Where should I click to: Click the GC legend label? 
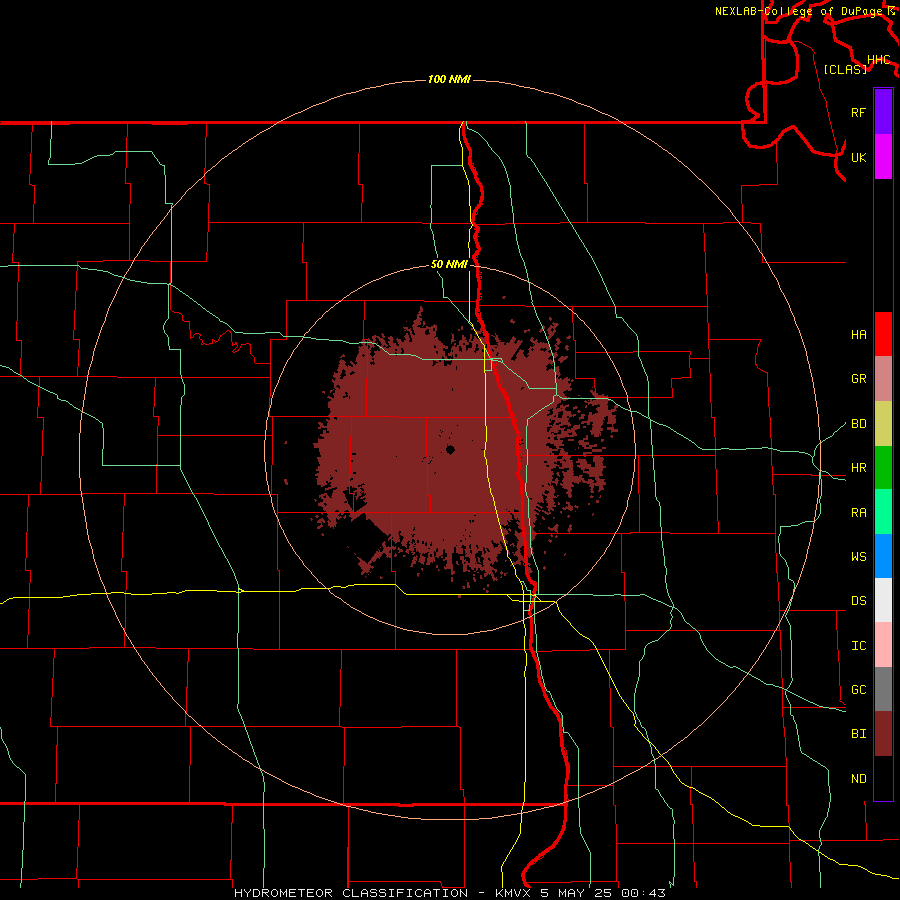(858, 690)
